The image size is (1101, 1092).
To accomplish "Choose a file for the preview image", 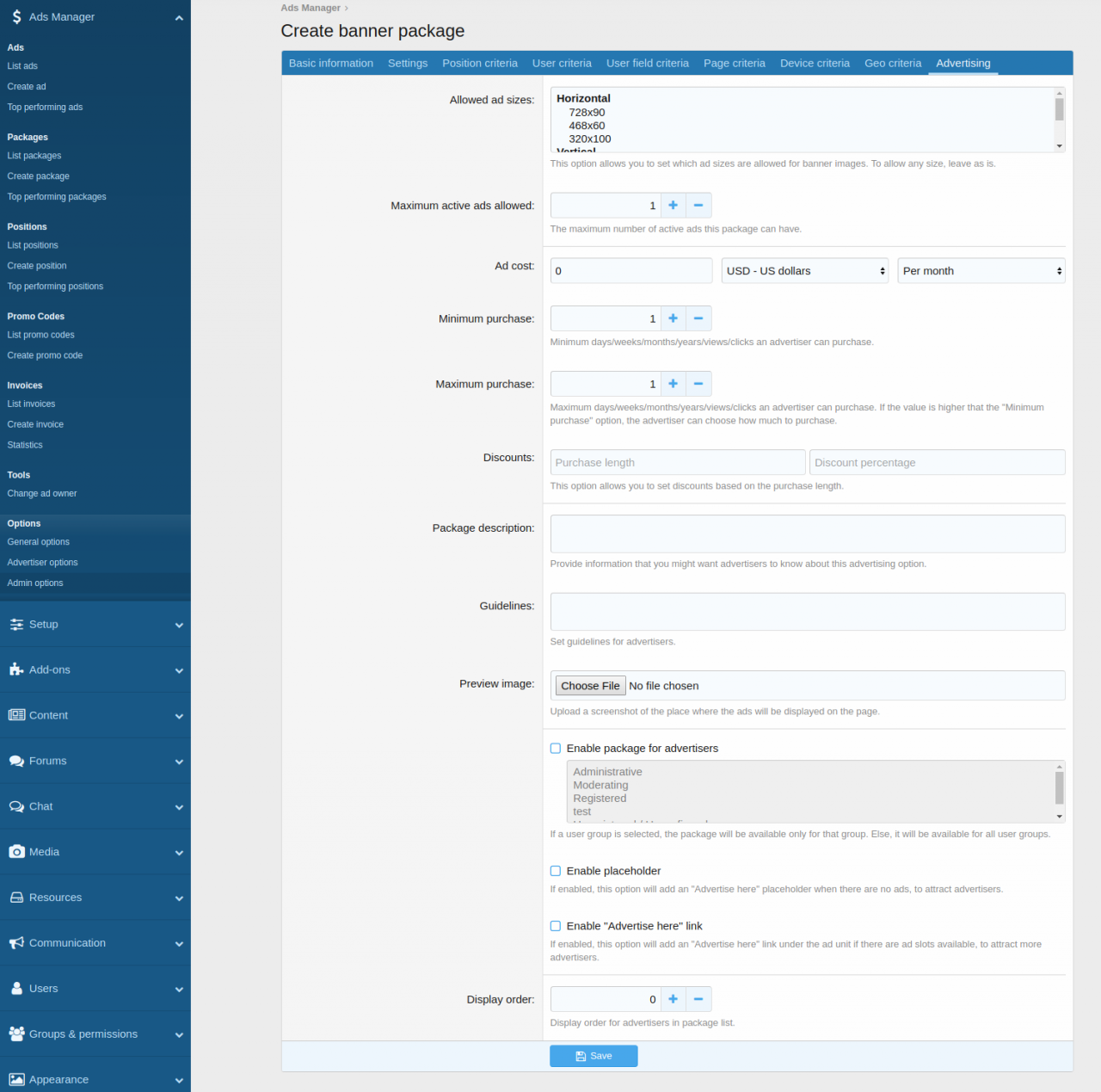I will pyautogui.click(x=590, y=685).
